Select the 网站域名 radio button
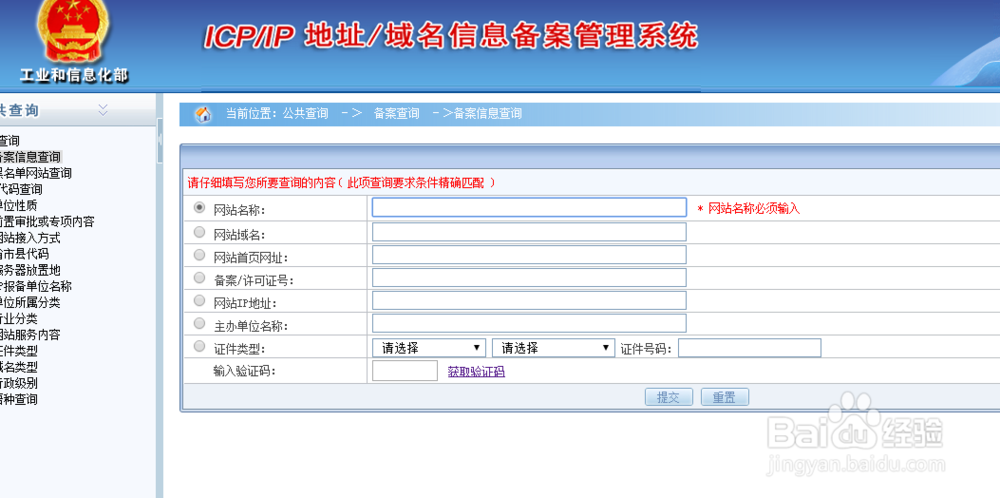 [200, 232]
